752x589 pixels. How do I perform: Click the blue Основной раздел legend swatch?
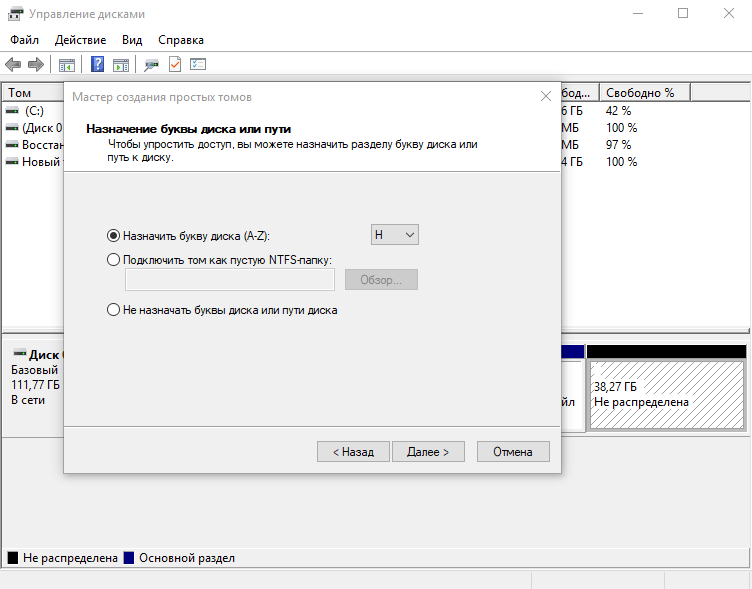tap(129, 558)
